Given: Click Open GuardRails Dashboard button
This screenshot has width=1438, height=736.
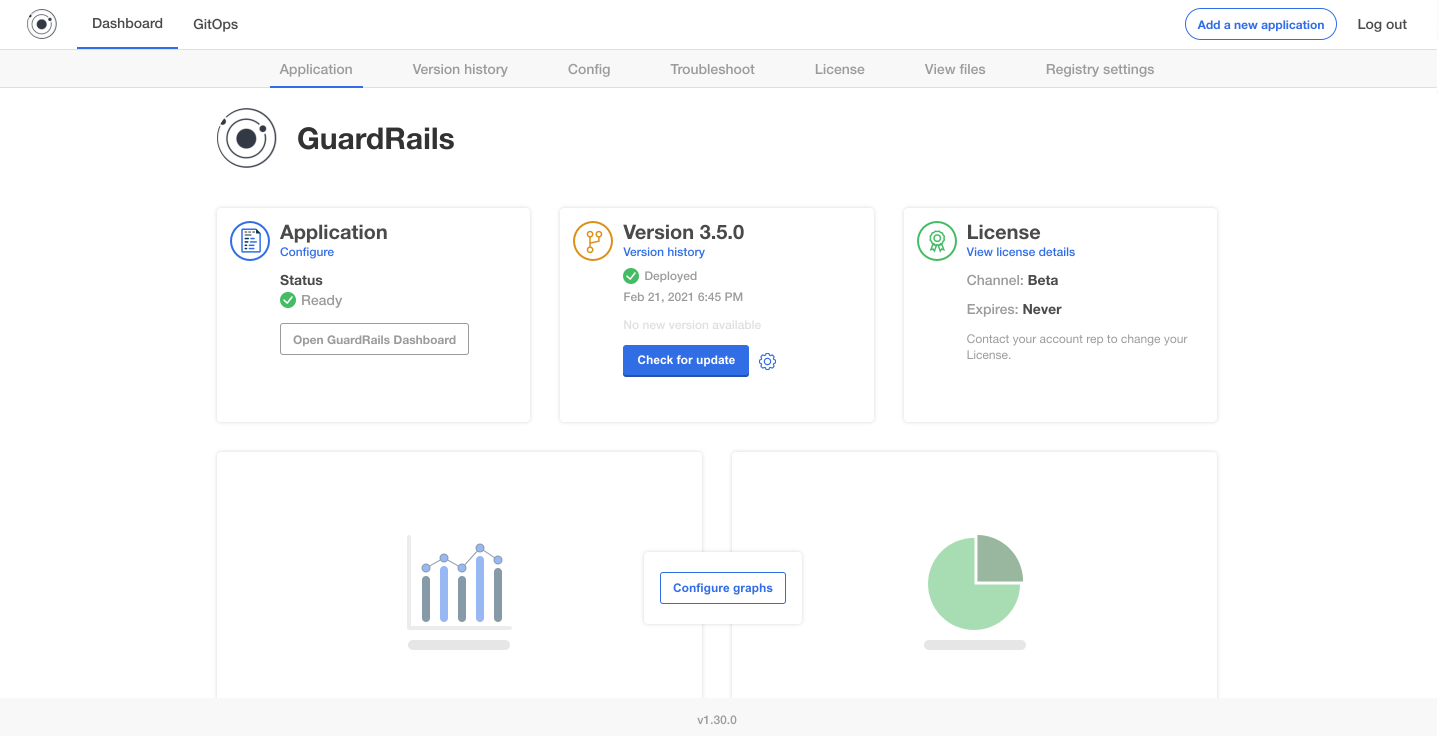Looking at the screenshot, I should point(374,339).
